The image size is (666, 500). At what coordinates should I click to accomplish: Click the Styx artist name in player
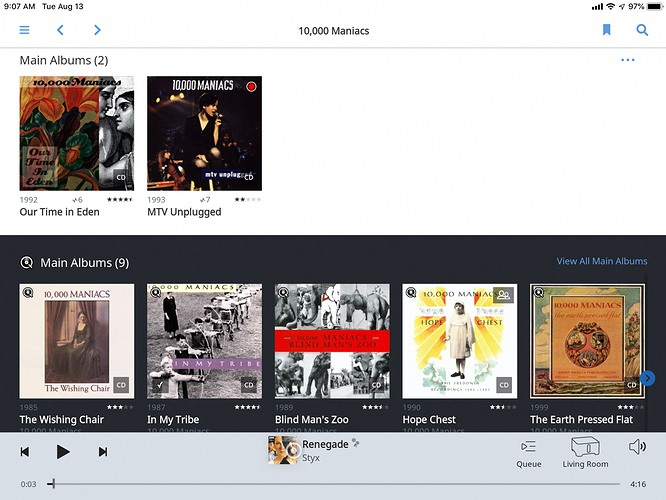(x=311, y=458)
